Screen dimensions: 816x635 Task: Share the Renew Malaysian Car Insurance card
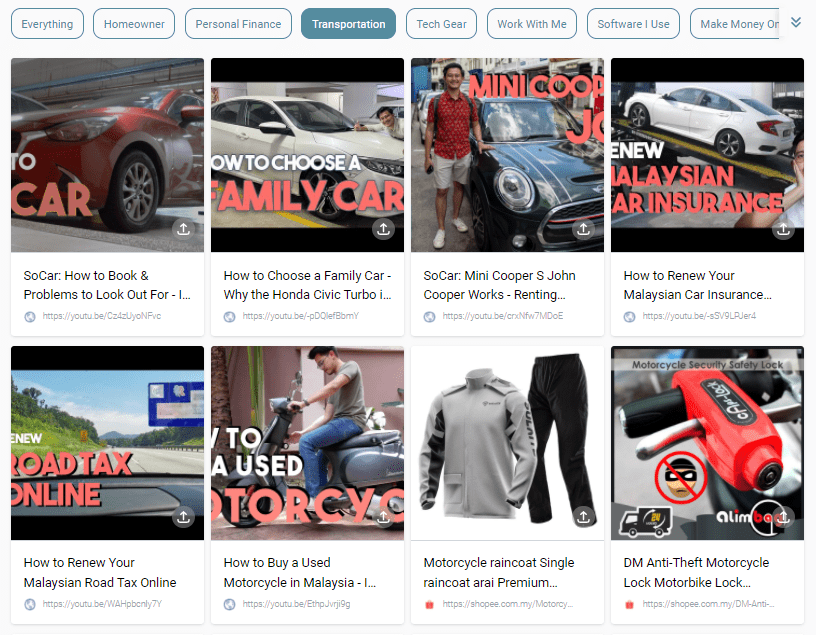783,229
